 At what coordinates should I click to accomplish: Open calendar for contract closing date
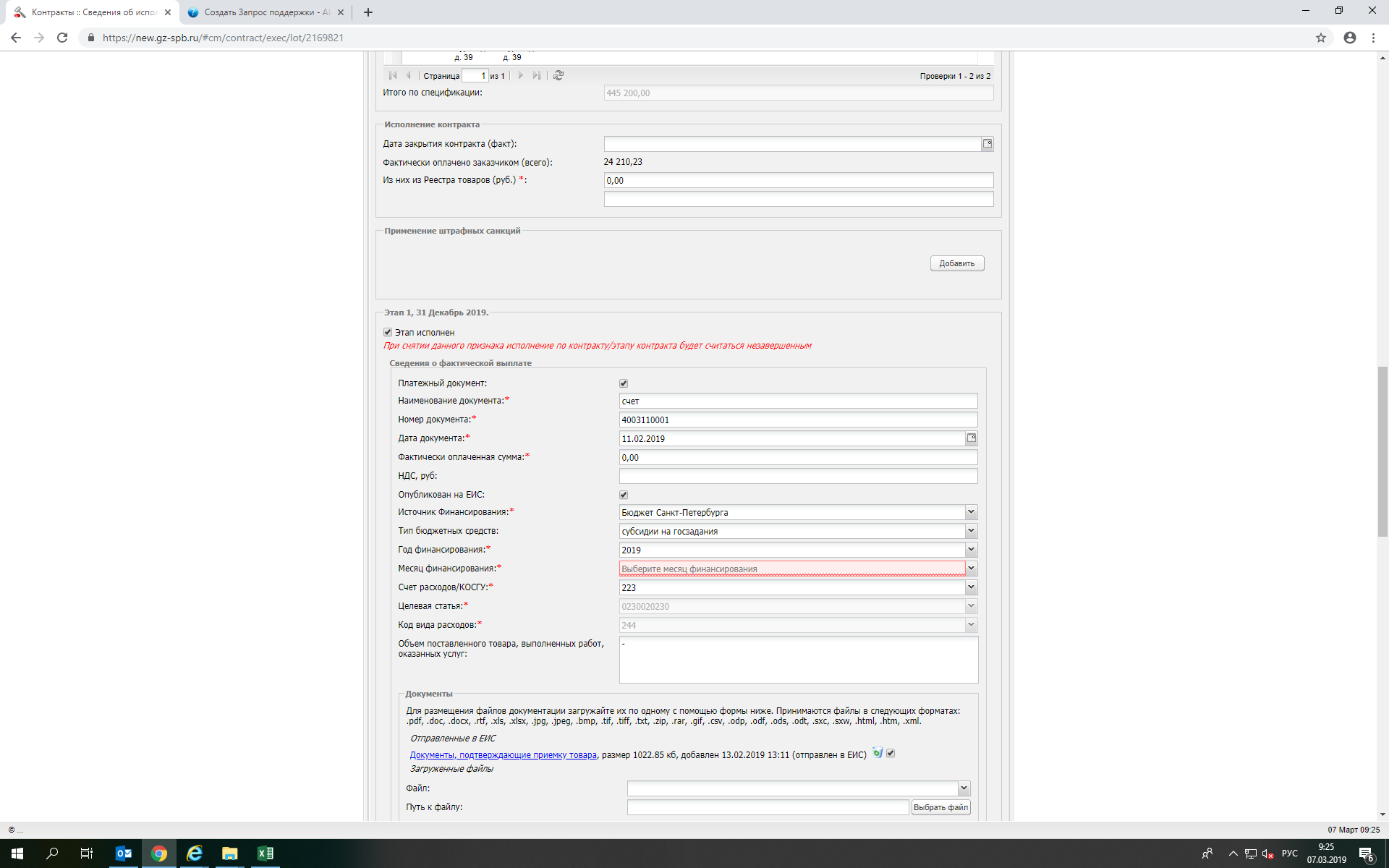[x=987, y=144]
